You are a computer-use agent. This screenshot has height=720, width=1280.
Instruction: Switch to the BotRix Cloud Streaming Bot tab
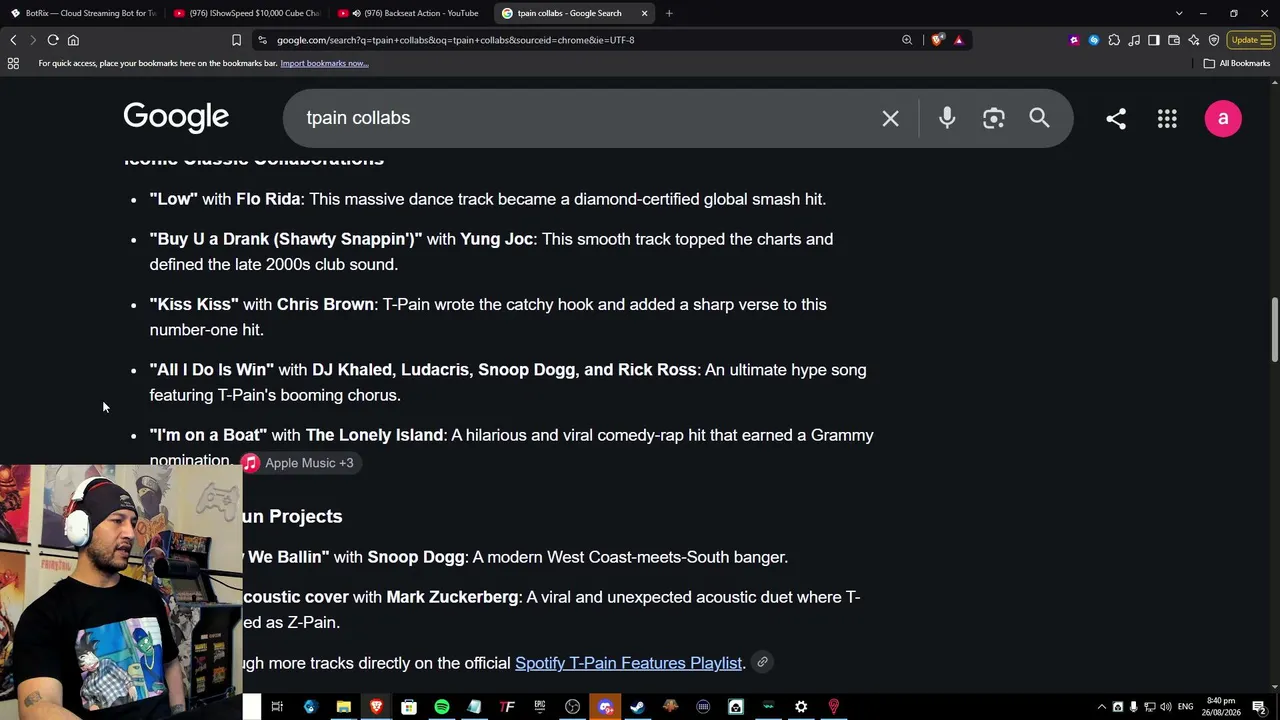83,13
